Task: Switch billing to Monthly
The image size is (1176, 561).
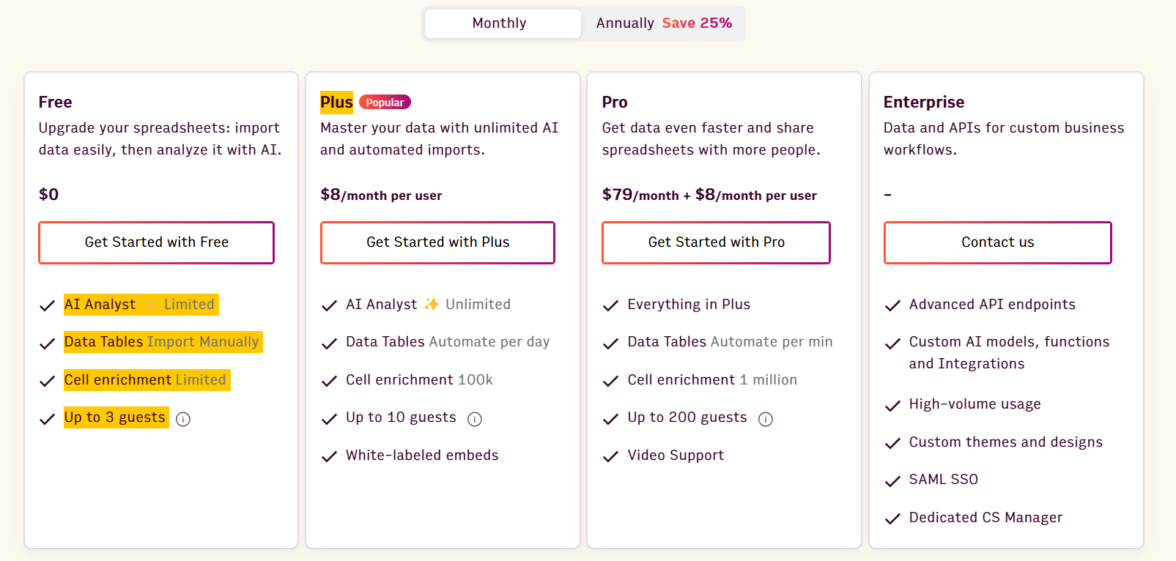Action: [501, 23]
